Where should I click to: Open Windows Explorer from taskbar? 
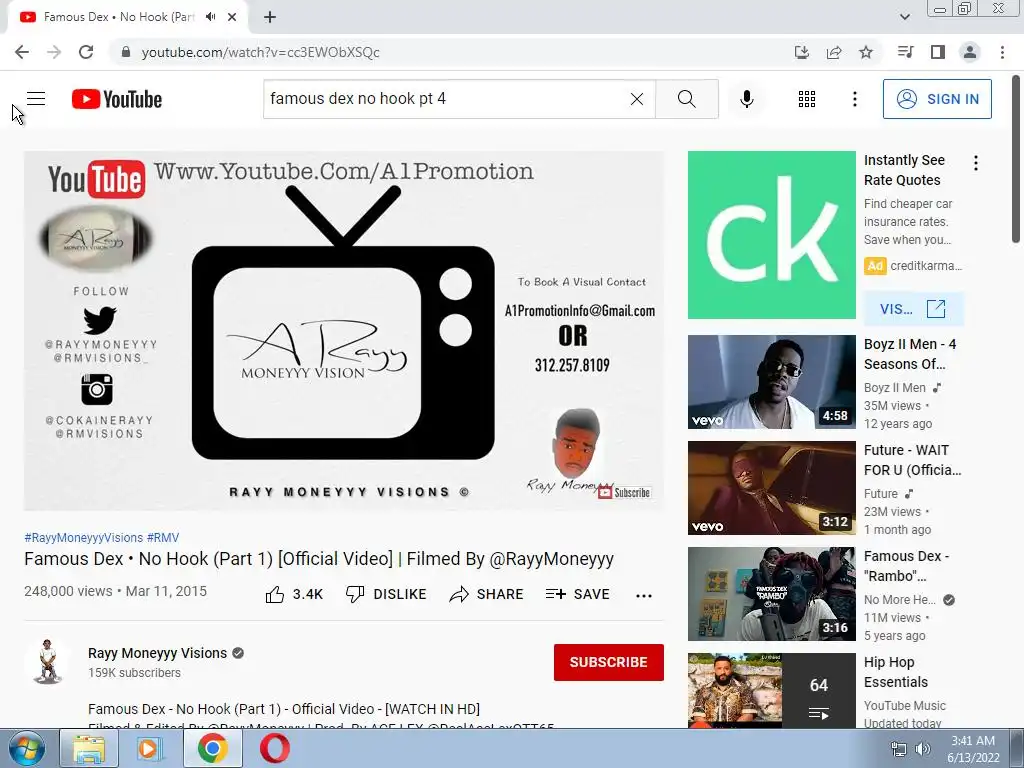coord(89,748)
